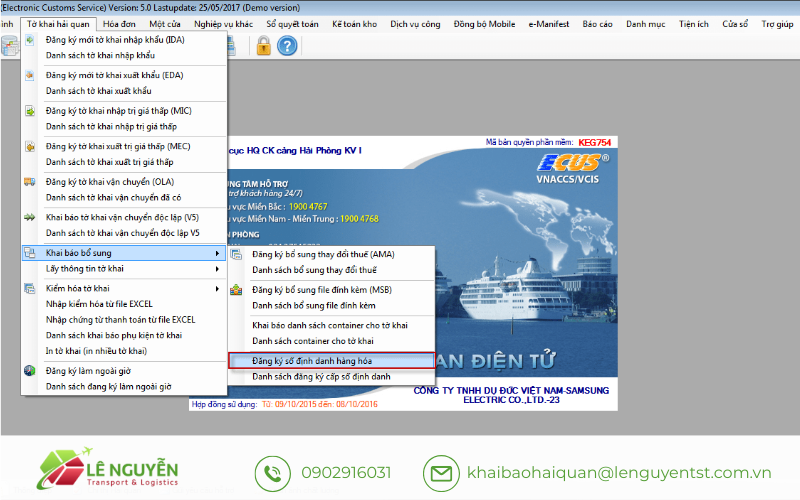Image resolution: width=800 pixels, height=500 pixels.
Task: Expand the Kiểm hóa tờ khai submenu arrow
Action: [x=217, y=289]
